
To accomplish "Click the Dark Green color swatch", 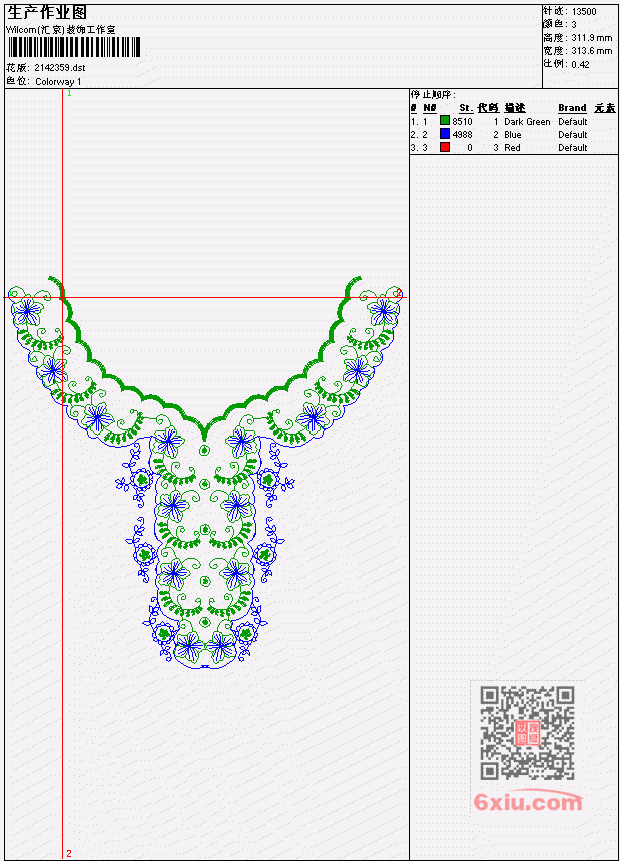I will 445,121.
